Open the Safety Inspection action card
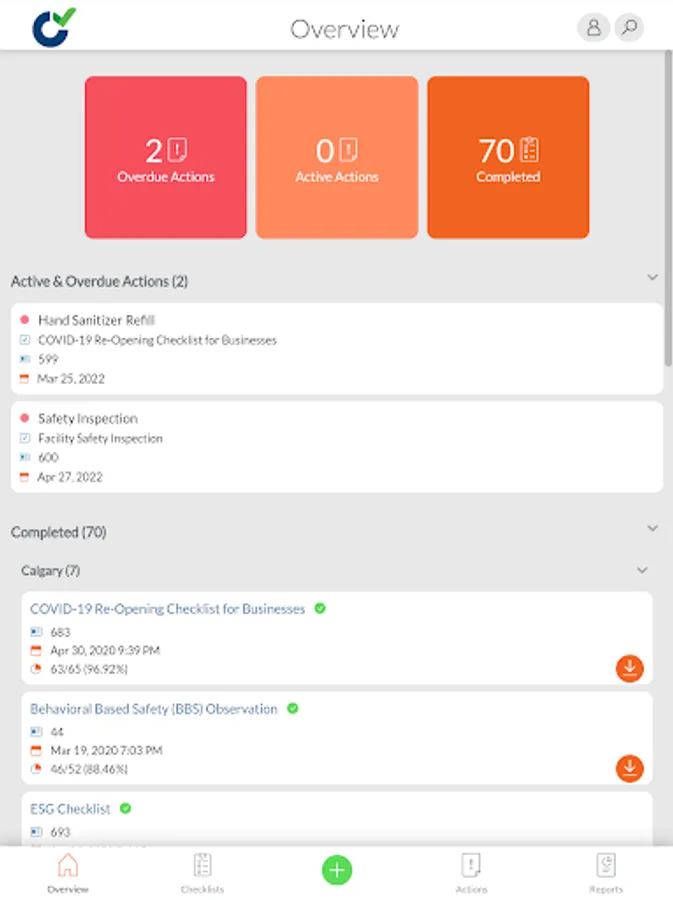This screenshot has height=900, width=673. [337, 447]
